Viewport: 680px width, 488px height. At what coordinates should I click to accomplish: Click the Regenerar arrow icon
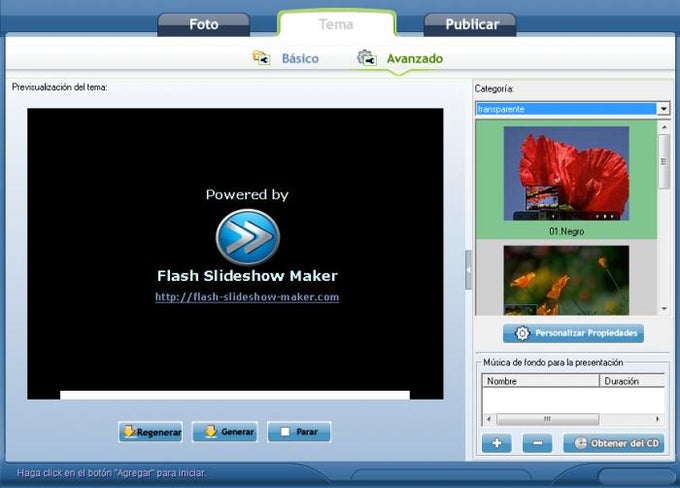pos(129,432)
